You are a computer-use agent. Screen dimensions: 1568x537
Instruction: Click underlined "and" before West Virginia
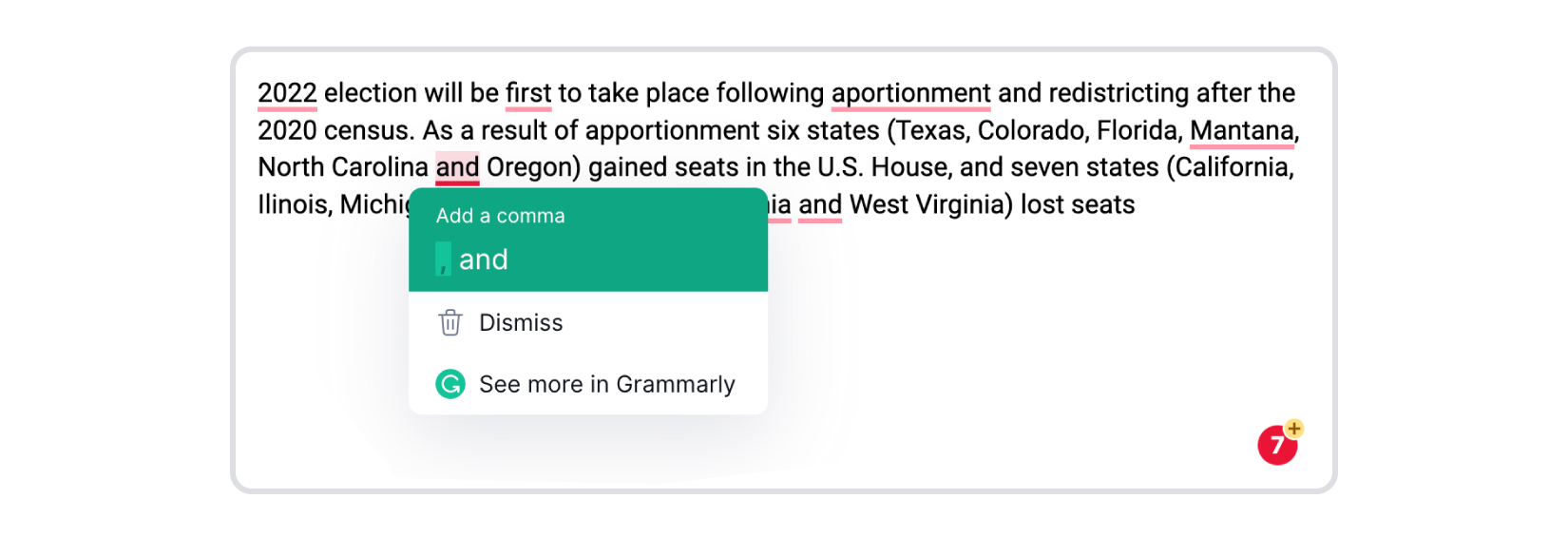click(x=820, y=204)
